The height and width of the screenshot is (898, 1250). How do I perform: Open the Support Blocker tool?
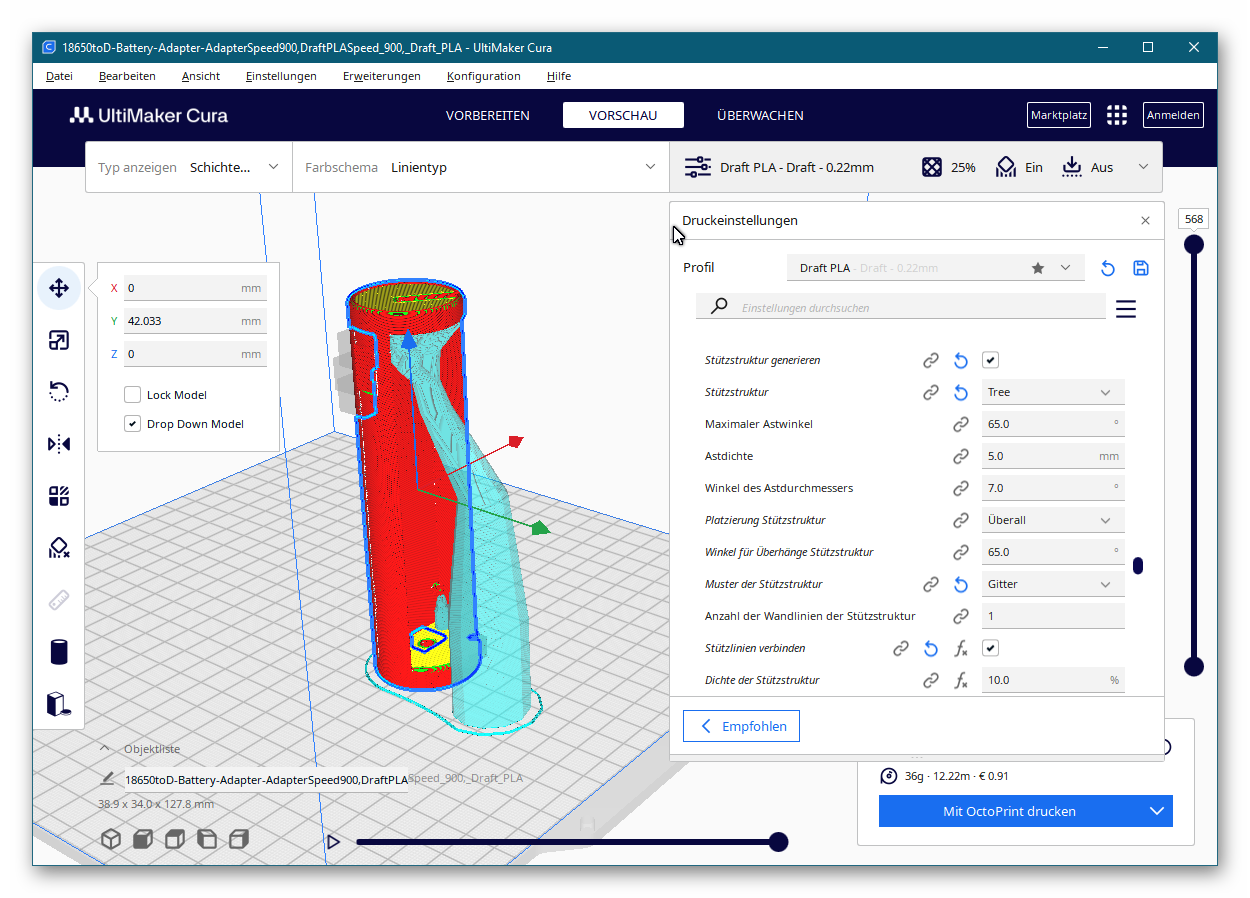tap(59, 548)
